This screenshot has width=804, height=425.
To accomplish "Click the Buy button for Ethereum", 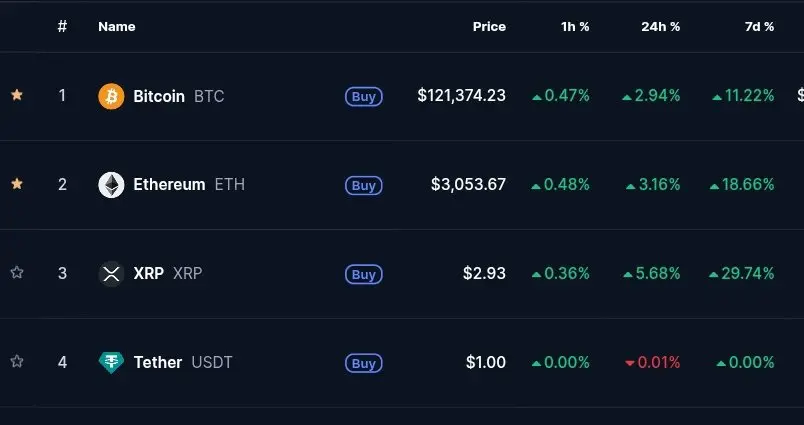I will (x=364, y=186).
